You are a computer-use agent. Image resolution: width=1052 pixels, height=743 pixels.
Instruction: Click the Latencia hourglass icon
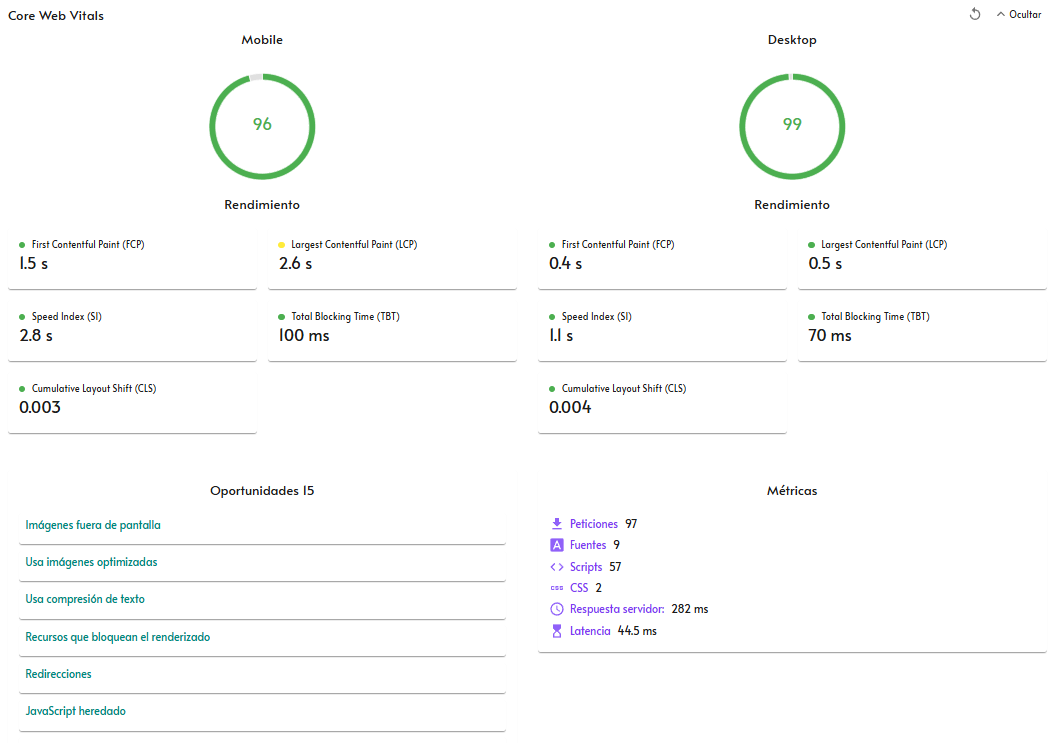coord(557,631)
